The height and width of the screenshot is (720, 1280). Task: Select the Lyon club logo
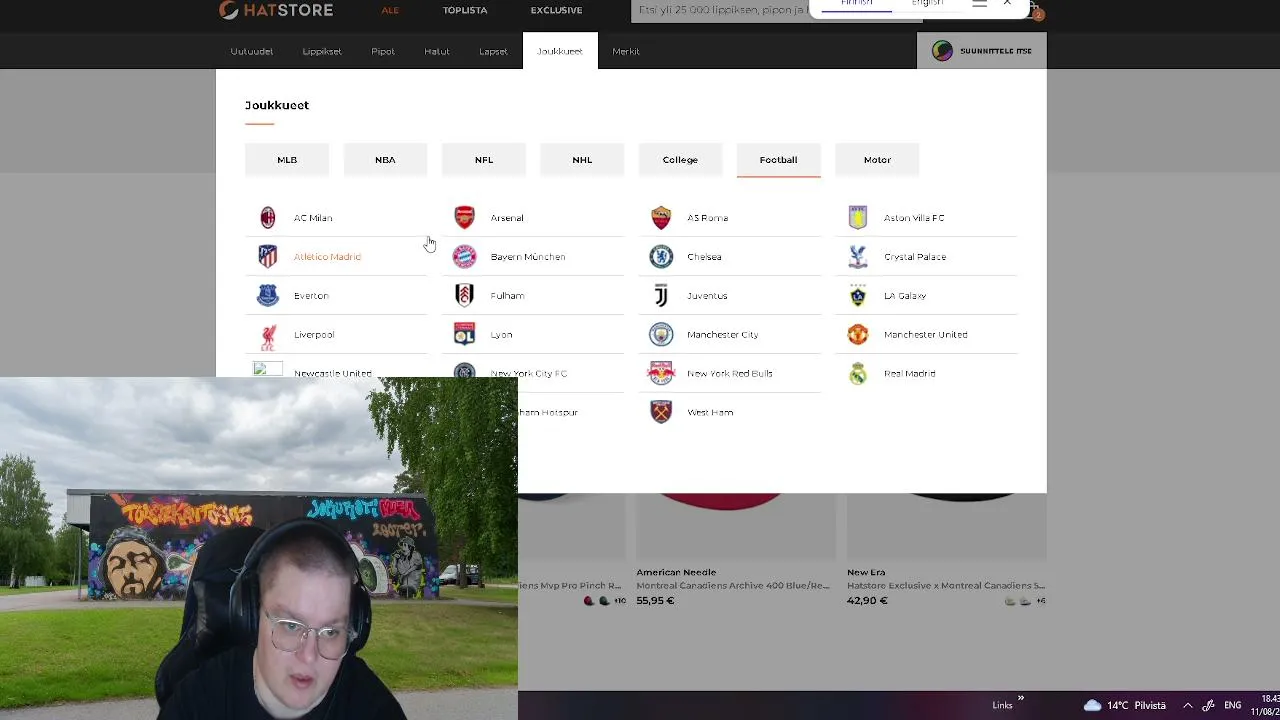464,335
